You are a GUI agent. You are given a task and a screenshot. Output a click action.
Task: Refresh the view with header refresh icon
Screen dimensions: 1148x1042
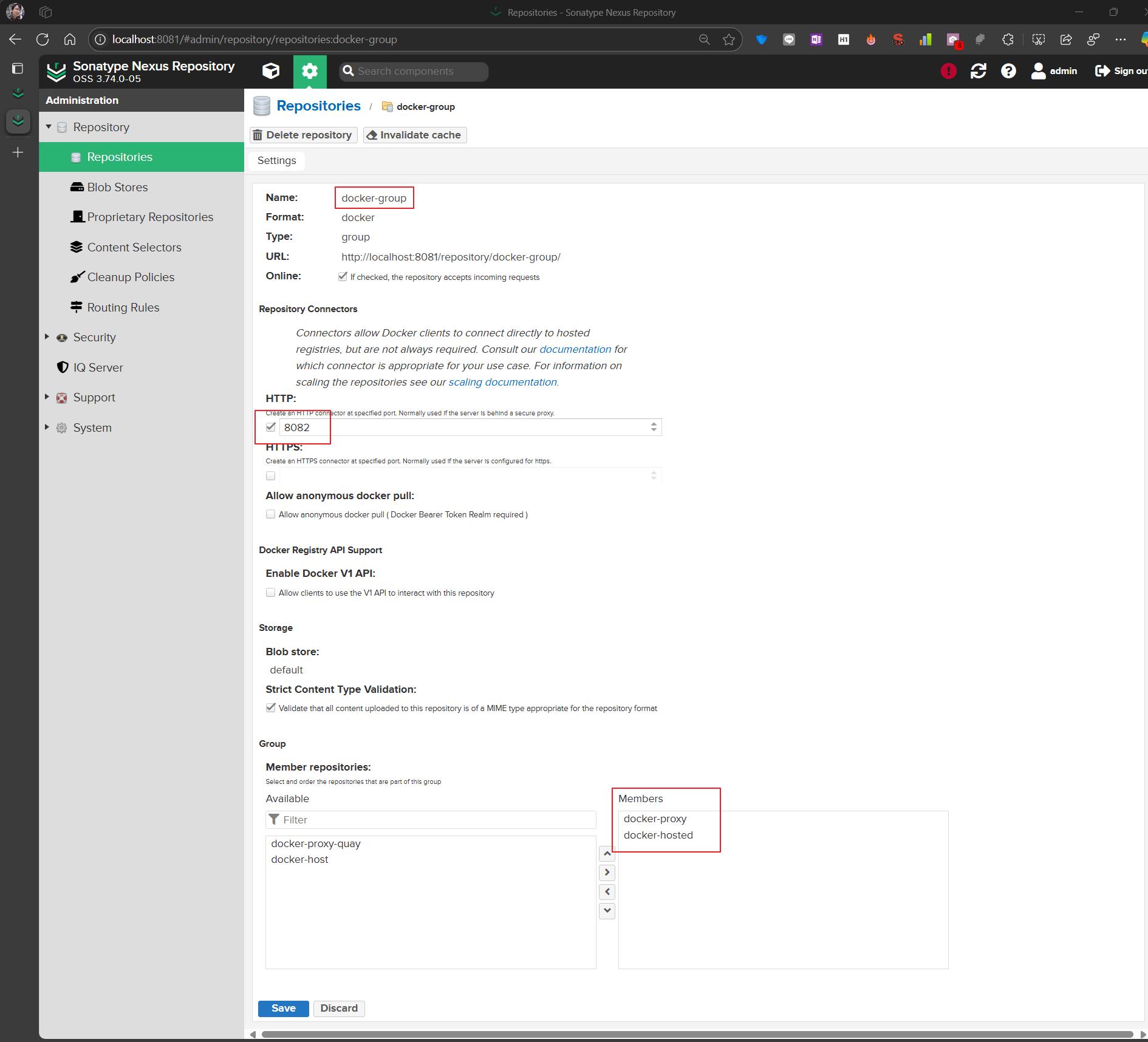click(x=978, y=71)
